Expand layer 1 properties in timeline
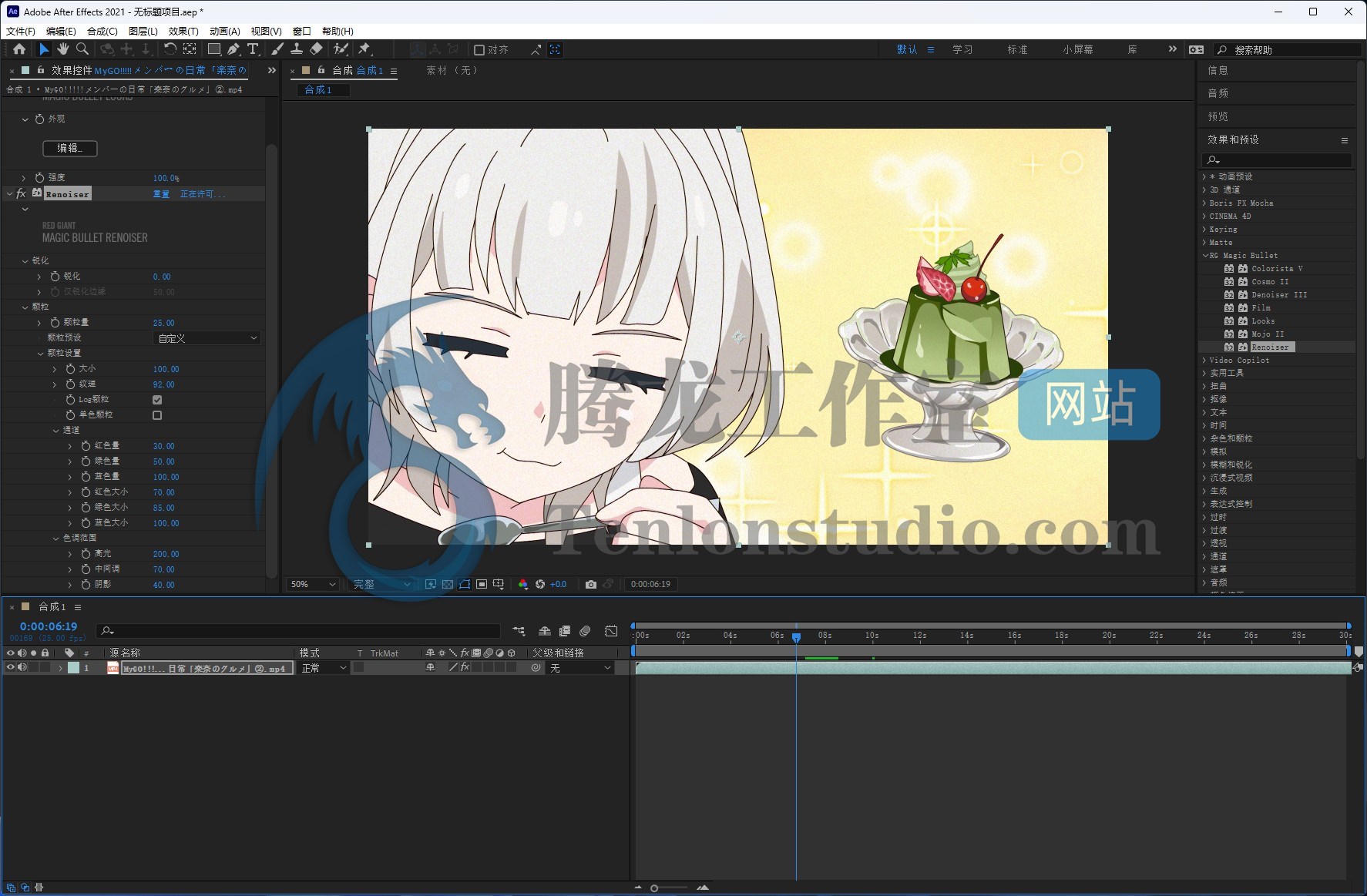1367x896 pixels. pos(60,668)
